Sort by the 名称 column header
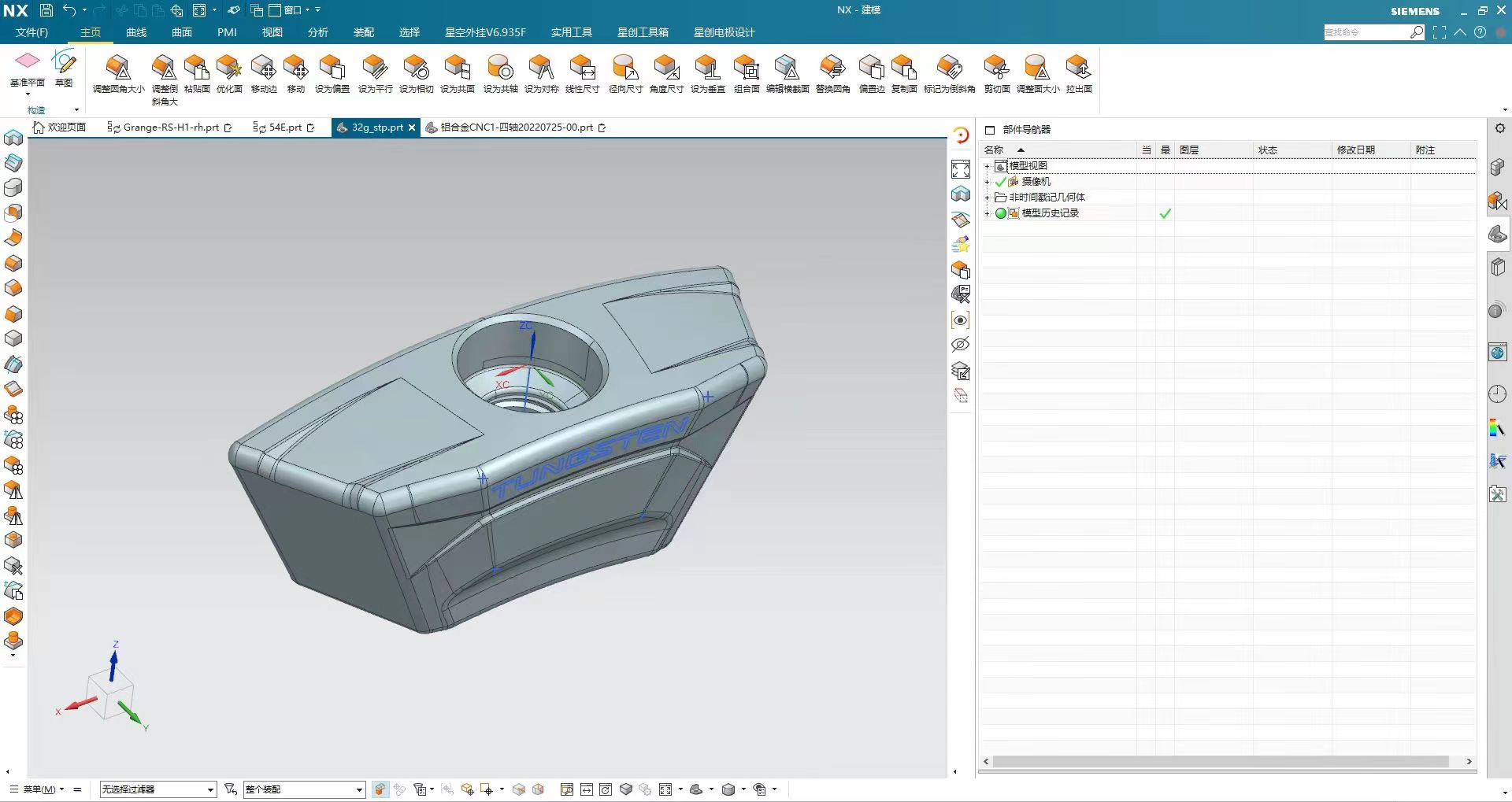 (994, 150)
